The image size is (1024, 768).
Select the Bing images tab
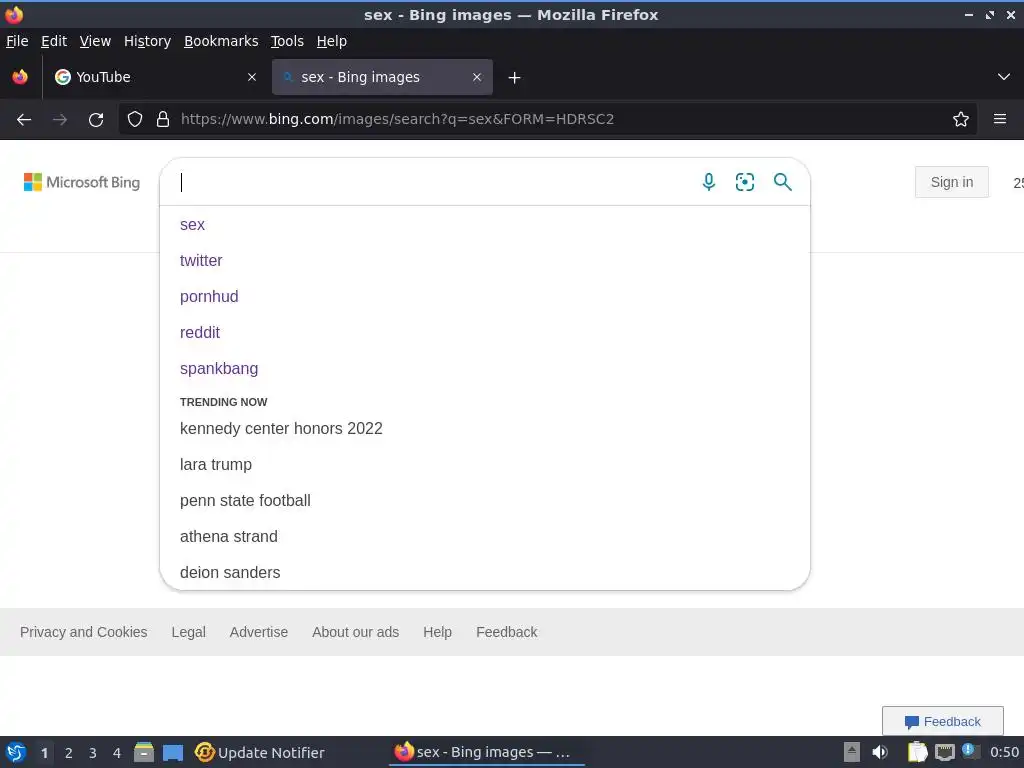point(382,77)
